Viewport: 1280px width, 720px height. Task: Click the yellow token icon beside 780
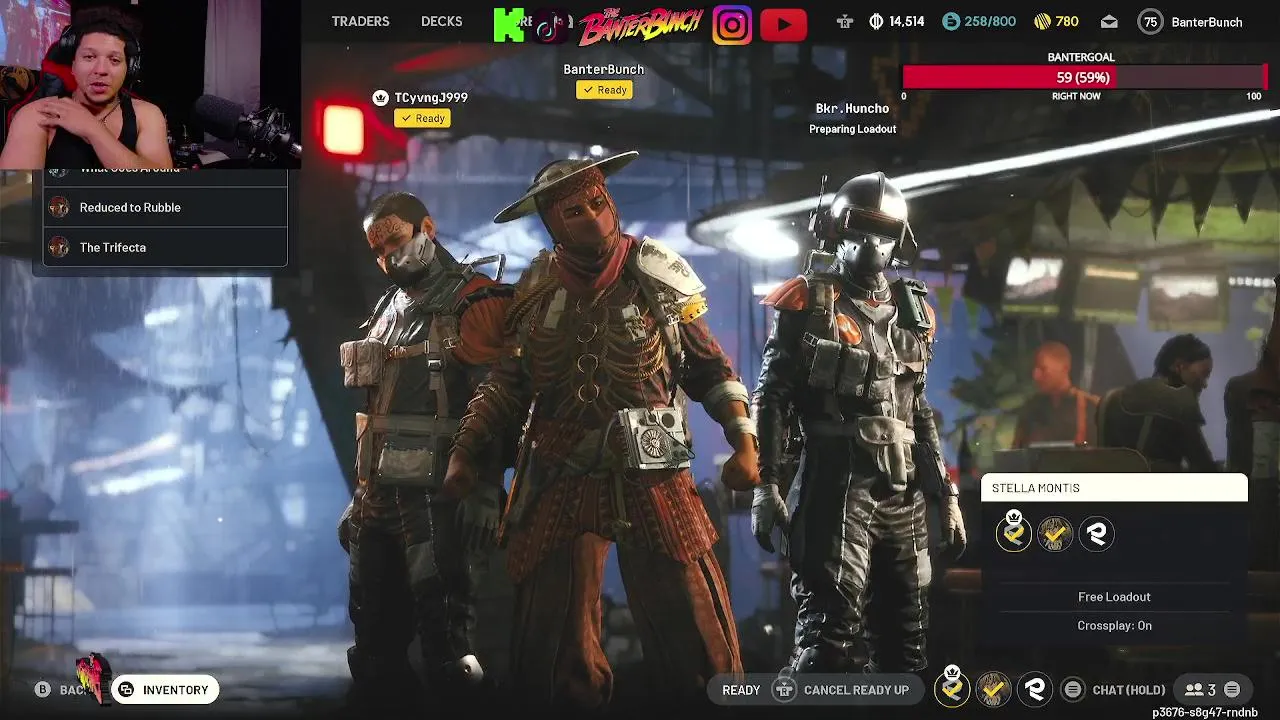[x=1042, y=22]
